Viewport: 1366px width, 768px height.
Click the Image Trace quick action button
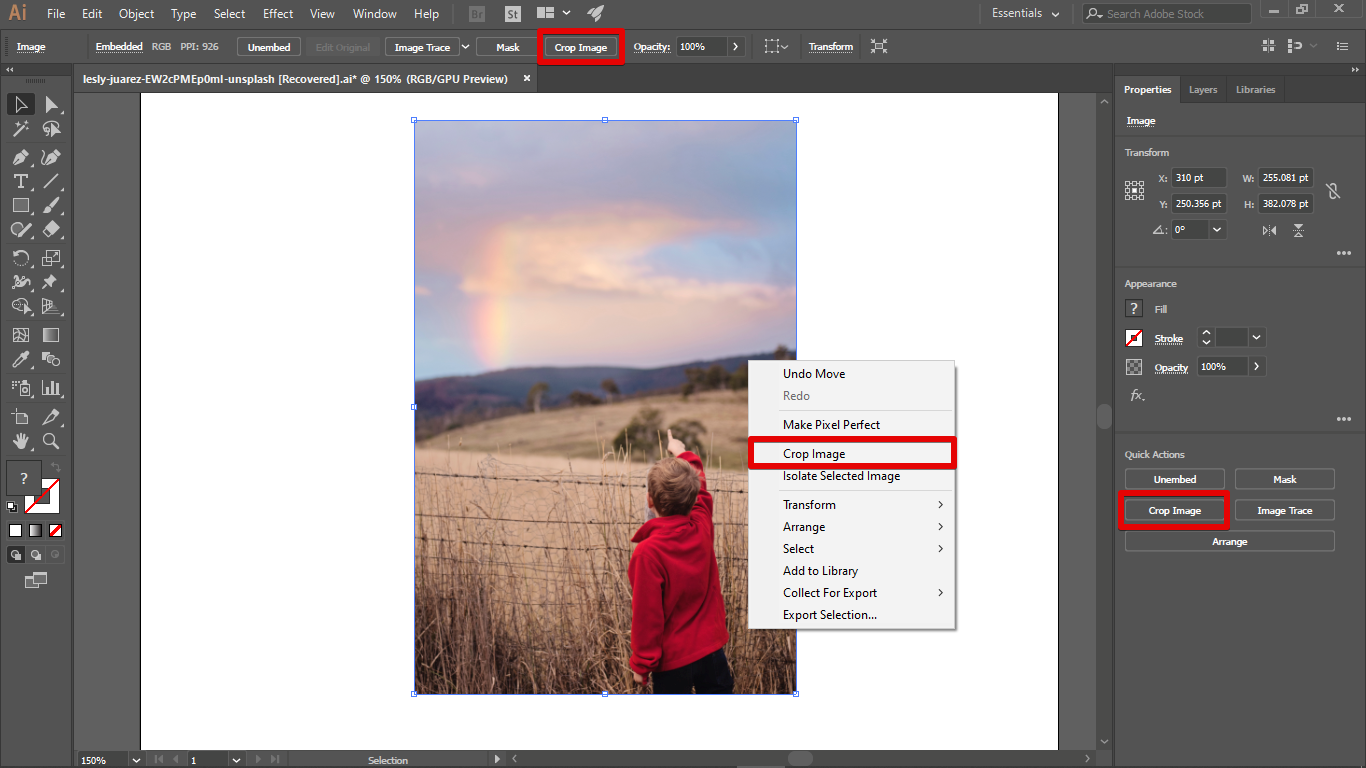coord(1284,510)
